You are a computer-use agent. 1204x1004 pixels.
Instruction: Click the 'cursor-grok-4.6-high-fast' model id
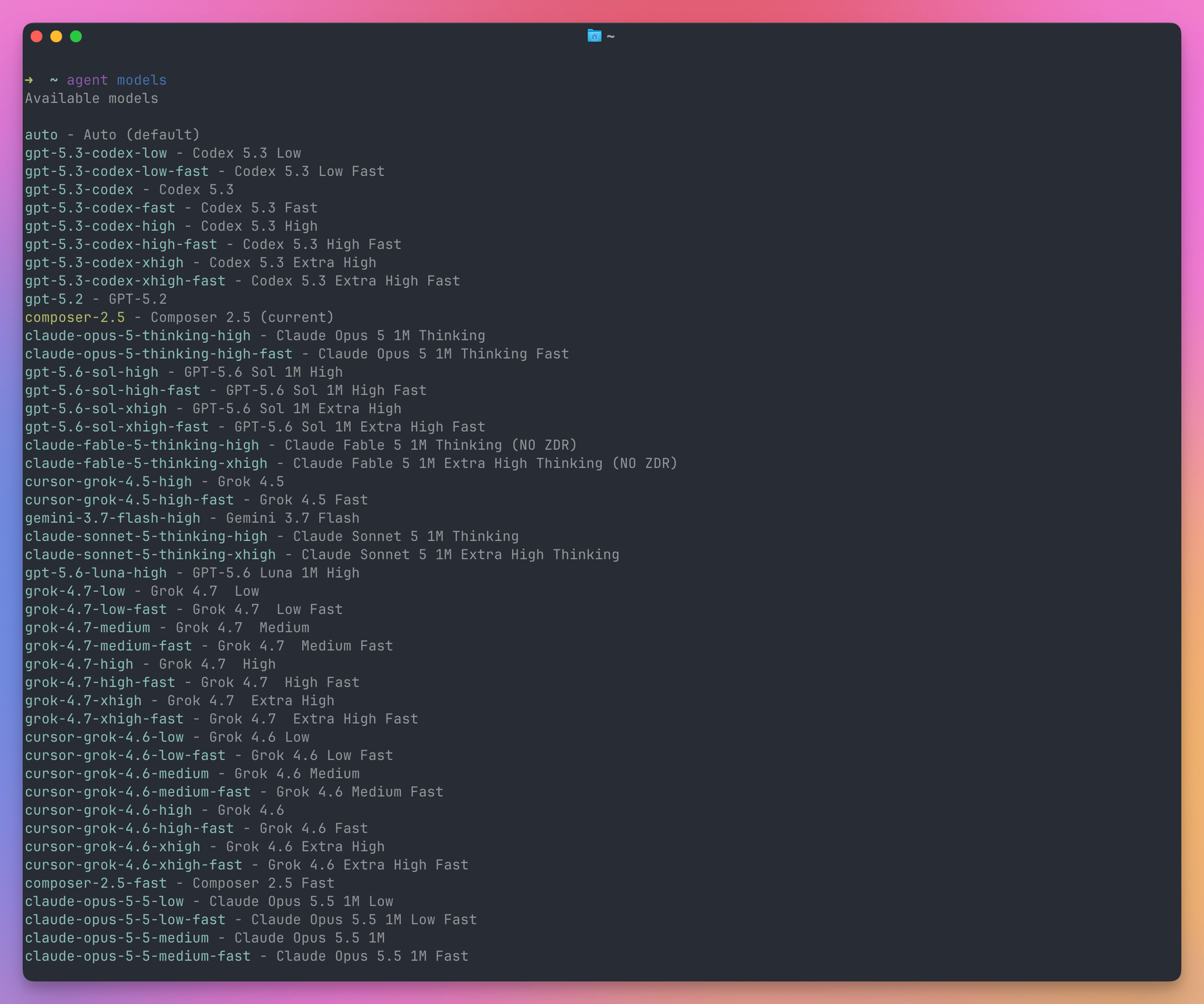tap(129, 829)
